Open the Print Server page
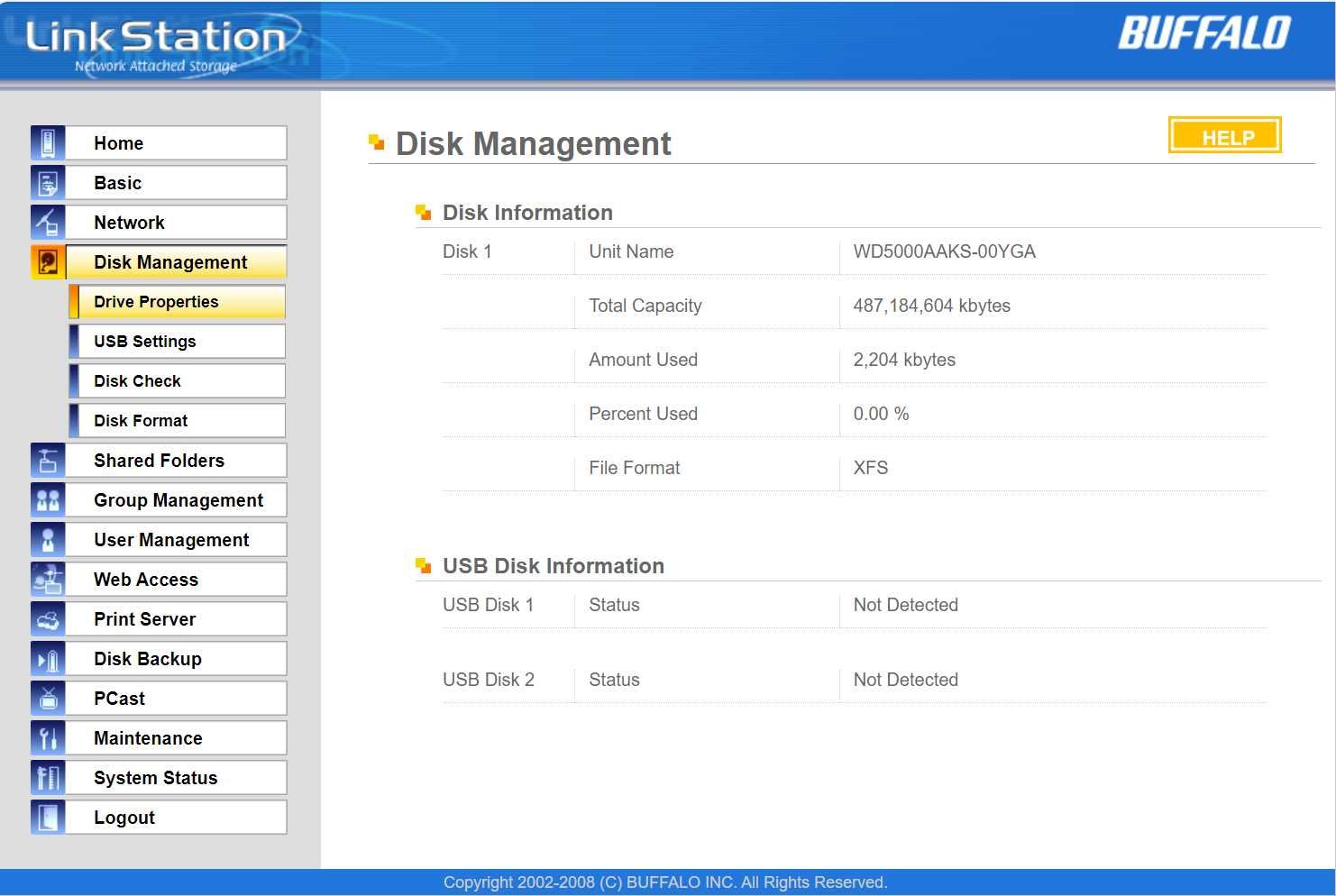Screen dimensions: 1336x896 177,619
